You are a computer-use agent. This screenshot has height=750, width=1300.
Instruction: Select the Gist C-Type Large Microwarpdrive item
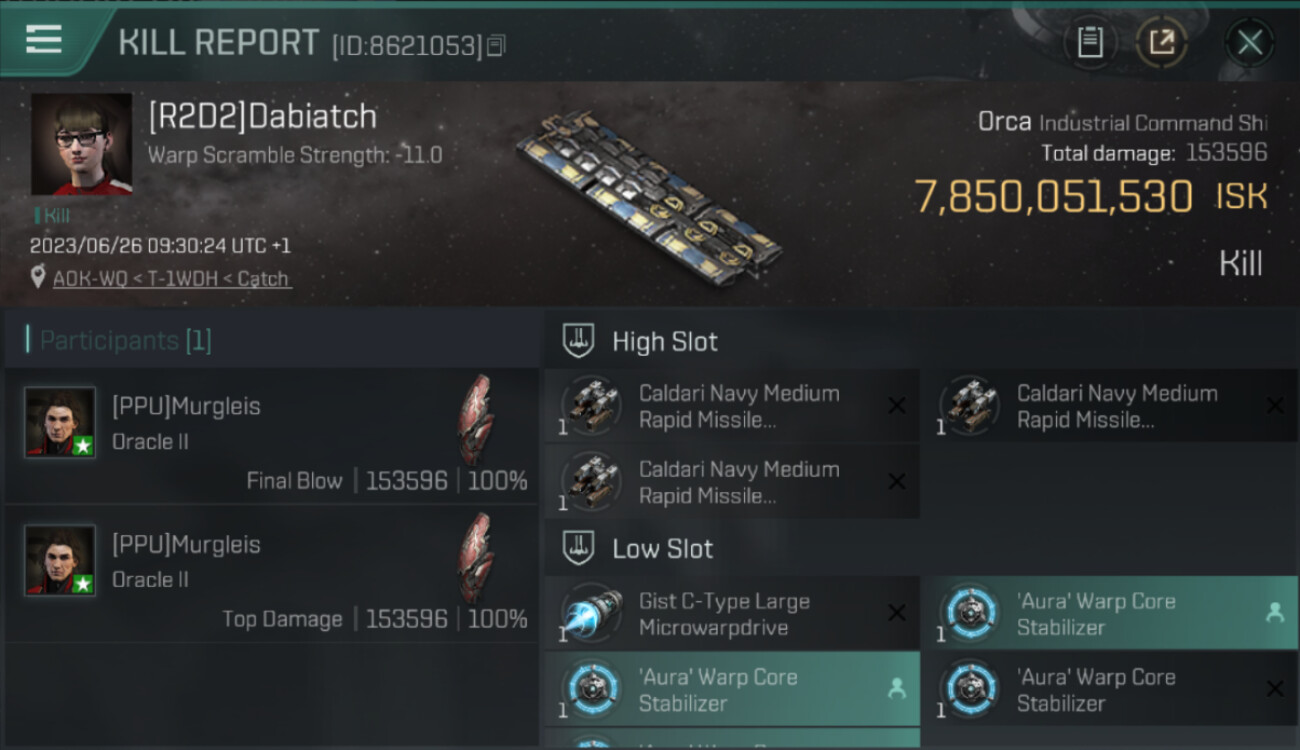point(724,614)
